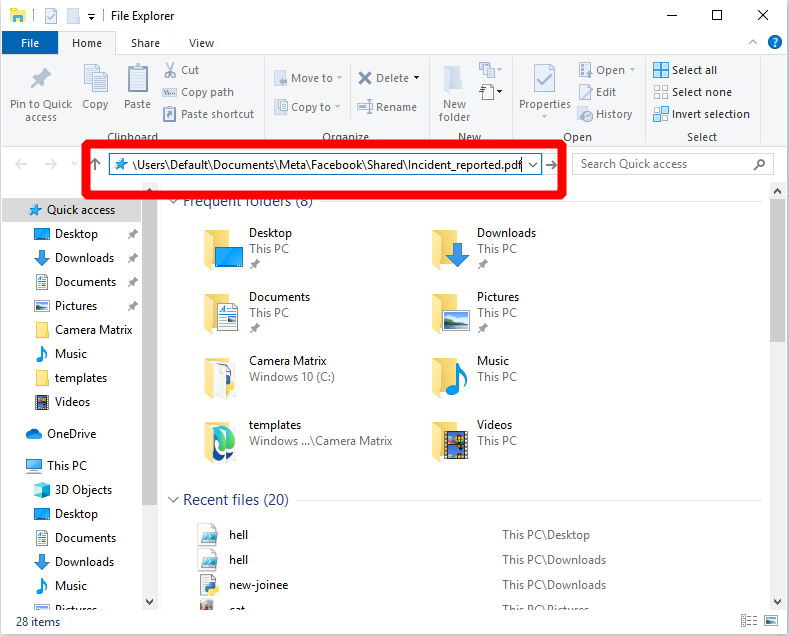Click Invert selection
Screen dimensions: 789x636
[701, 114]
